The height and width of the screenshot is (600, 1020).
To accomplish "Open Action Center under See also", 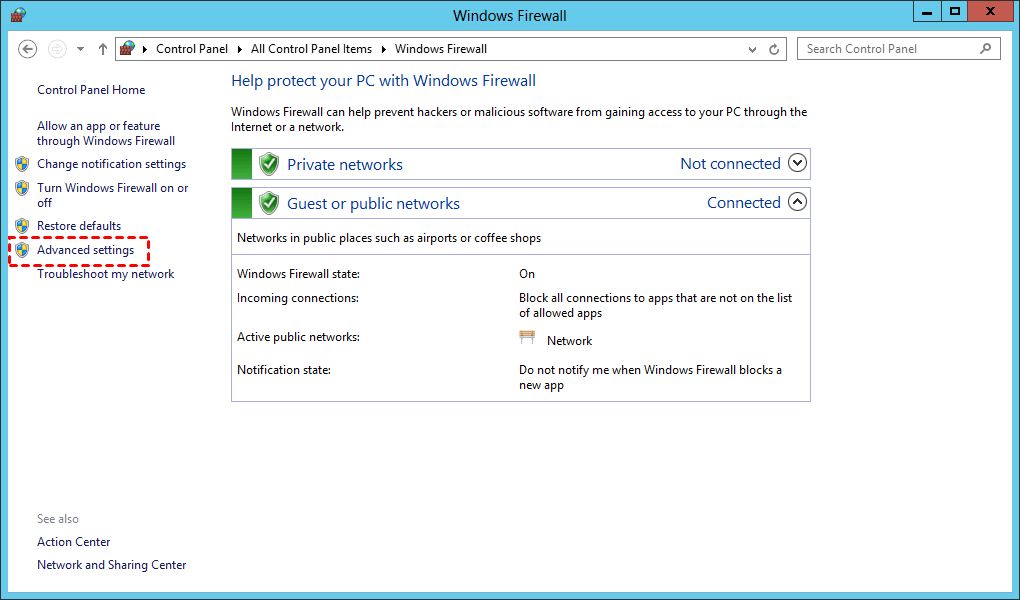I will tap(74, 542).
